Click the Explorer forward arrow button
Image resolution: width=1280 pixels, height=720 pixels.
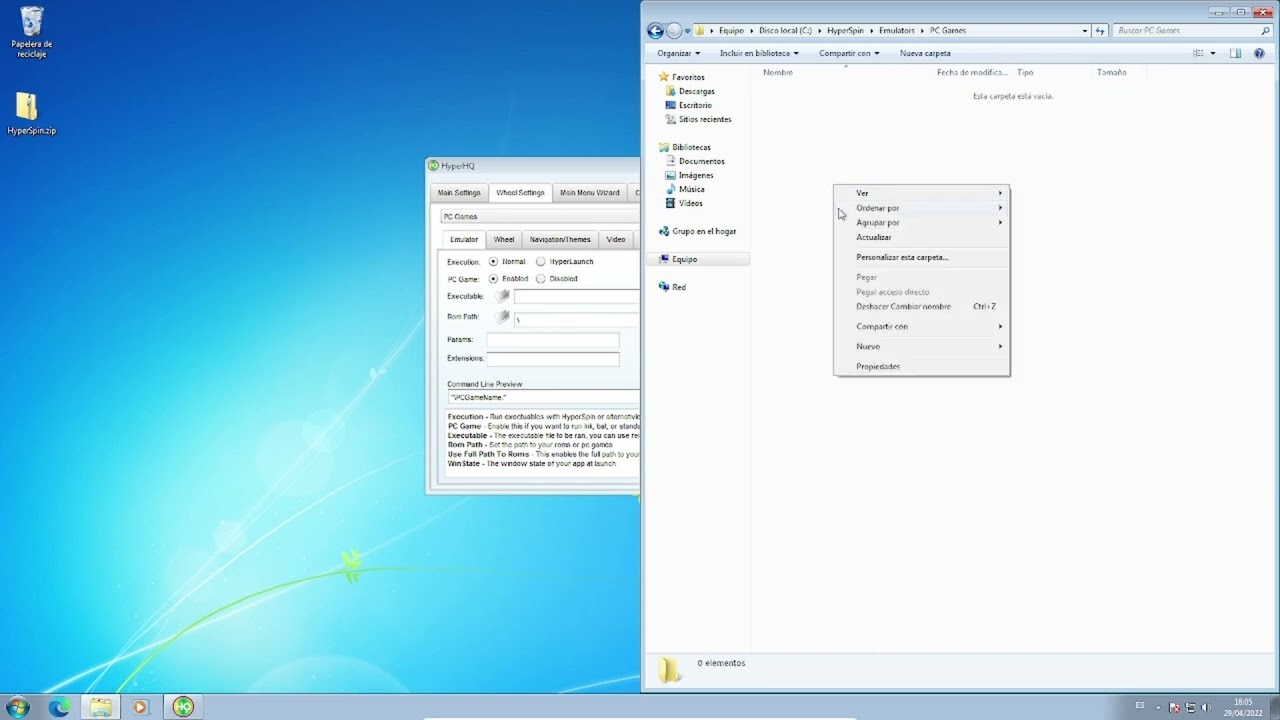(x=674, y=31)
